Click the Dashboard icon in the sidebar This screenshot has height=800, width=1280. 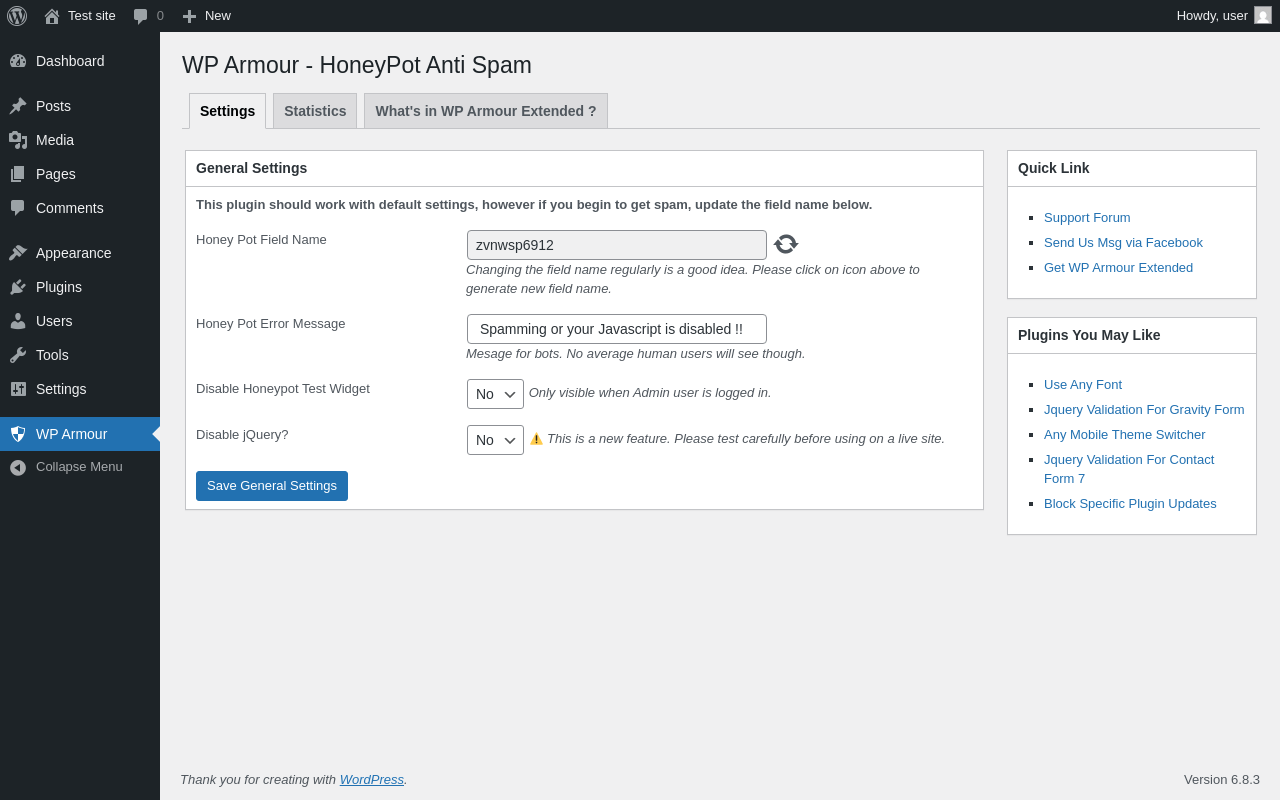[x=18, y=61]
